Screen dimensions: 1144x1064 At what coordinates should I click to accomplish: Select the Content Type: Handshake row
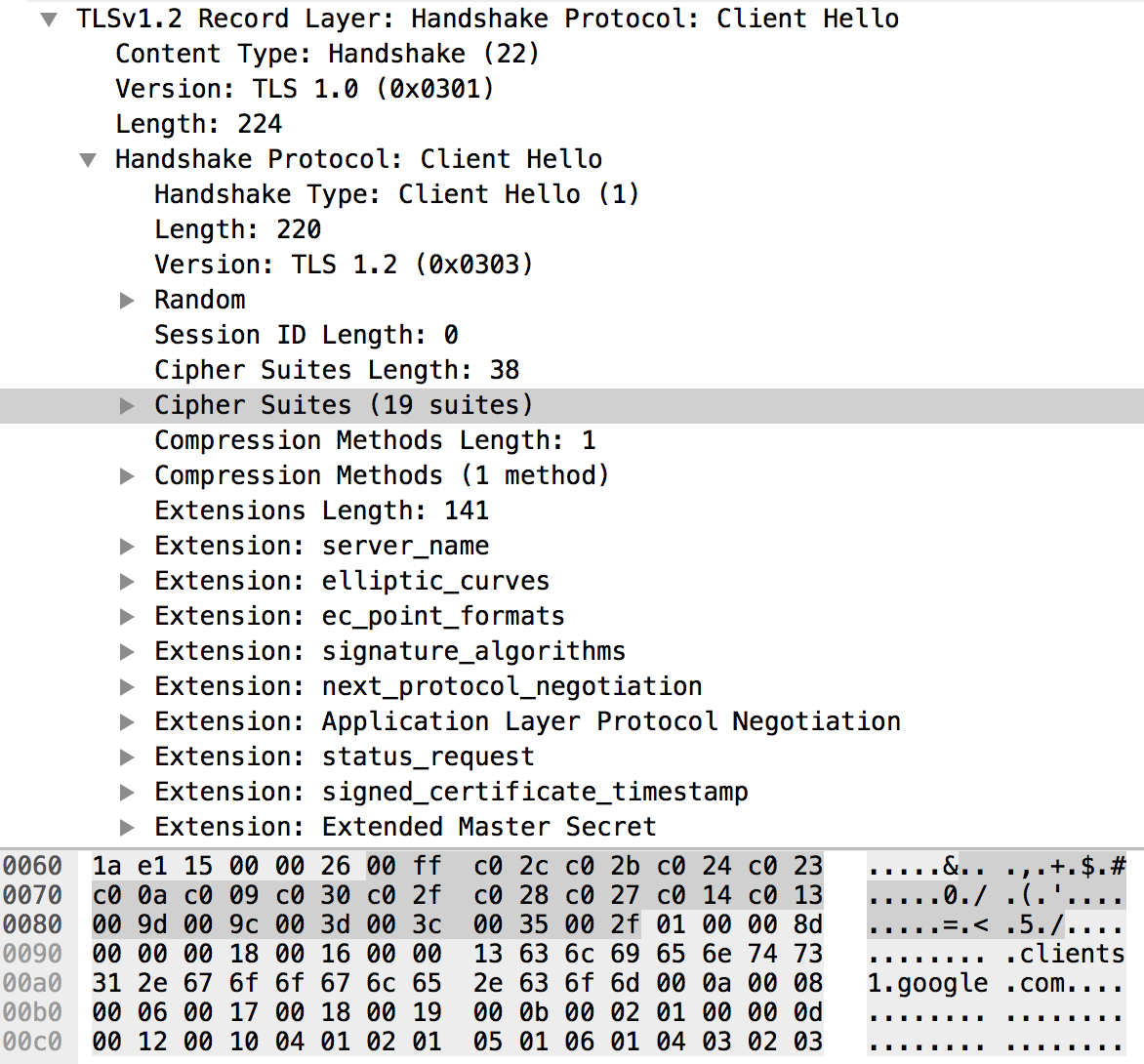coord(572,54)
